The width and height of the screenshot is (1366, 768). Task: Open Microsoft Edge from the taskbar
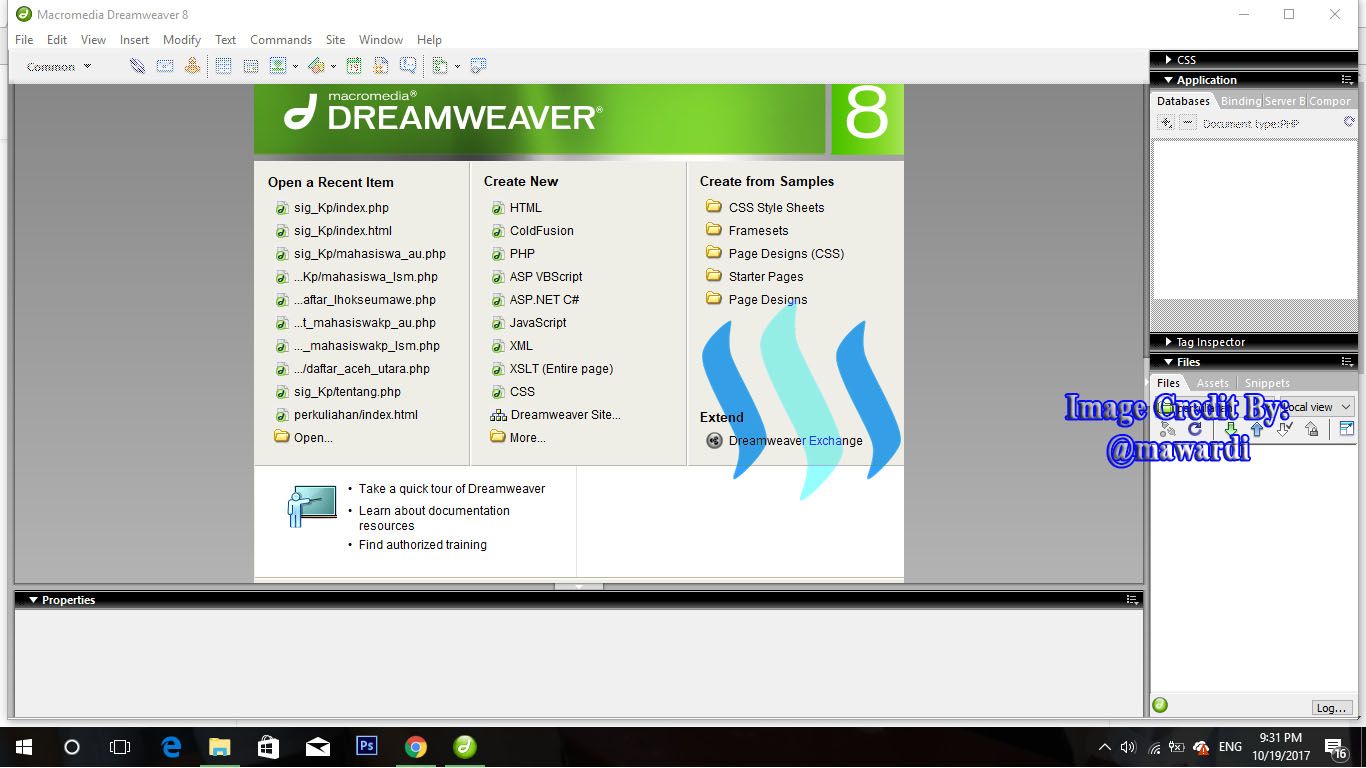[x=171, y=747]
